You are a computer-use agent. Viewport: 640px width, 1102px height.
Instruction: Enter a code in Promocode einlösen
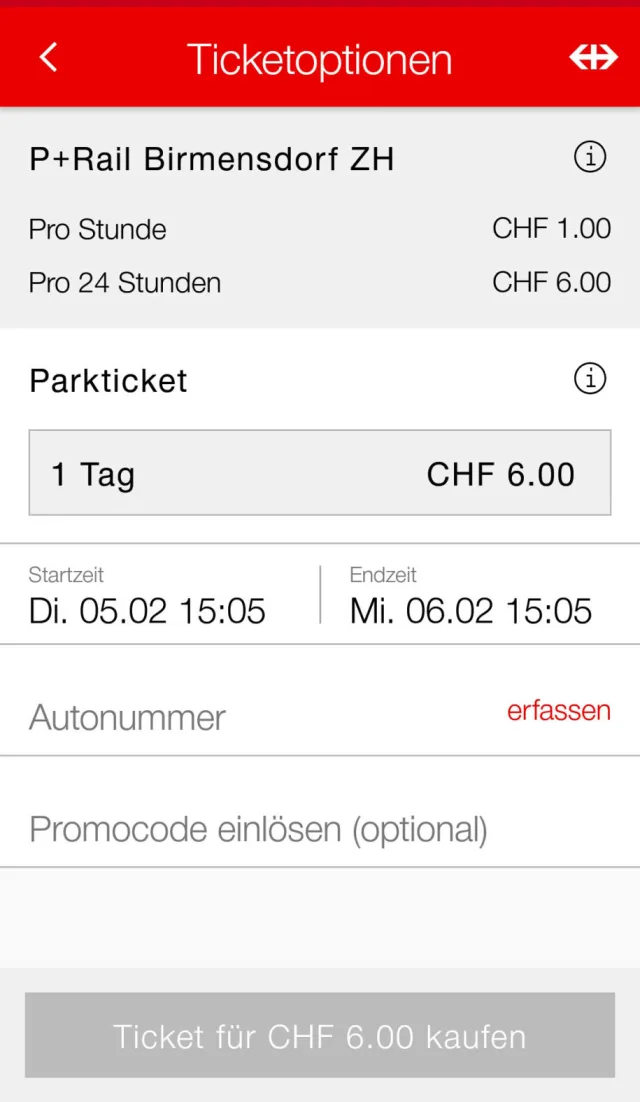(258, 829)
